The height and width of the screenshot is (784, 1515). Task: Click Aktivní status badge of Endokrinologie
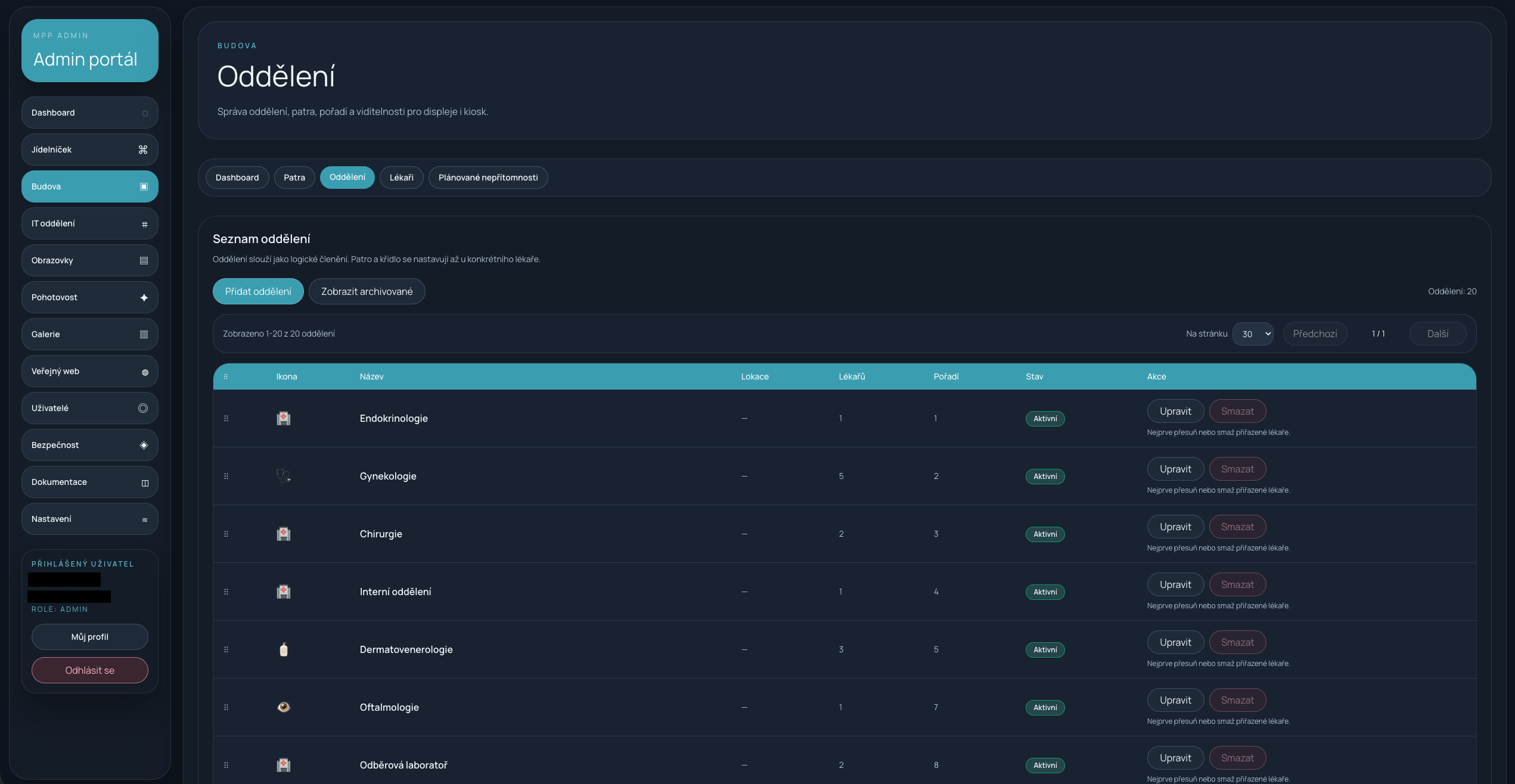(1045, 419)
